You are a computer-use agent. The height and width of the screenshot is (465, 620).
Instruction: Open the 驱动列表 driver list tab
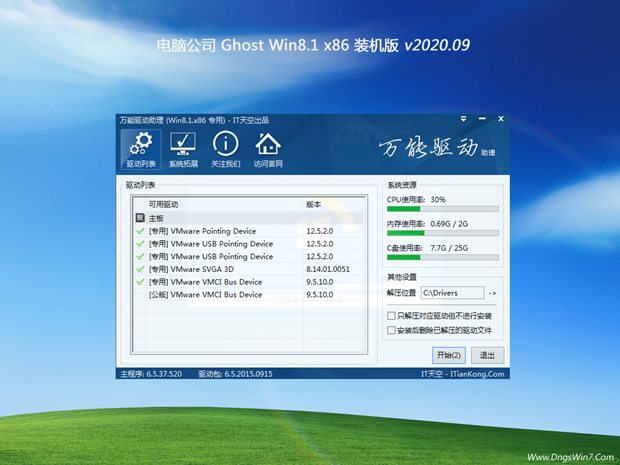click(140, 149)
